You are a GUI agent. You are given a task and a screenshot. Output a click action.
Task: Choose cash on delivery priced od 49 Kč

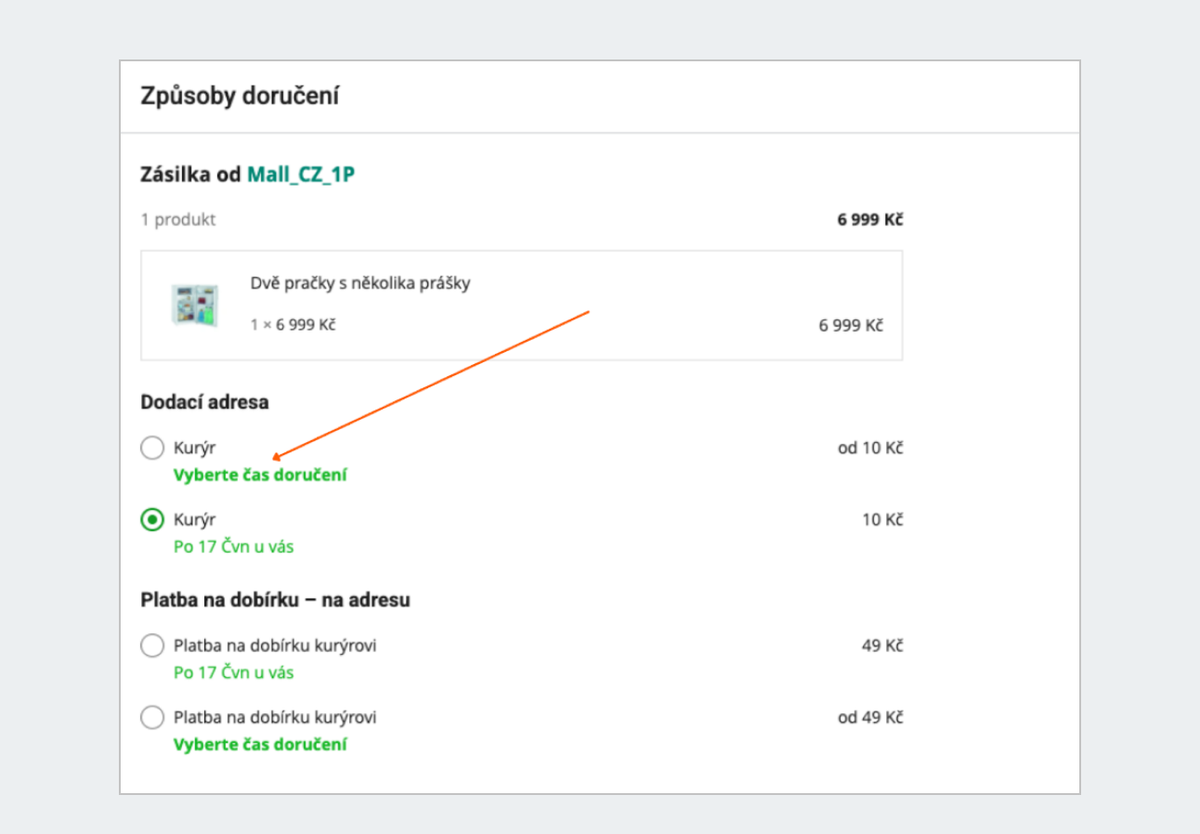pyautogui.click(x=152, y=718)
